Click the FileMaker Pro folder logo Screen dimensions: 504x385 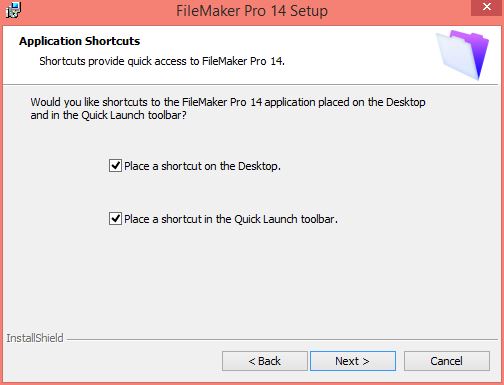point(462,54)
